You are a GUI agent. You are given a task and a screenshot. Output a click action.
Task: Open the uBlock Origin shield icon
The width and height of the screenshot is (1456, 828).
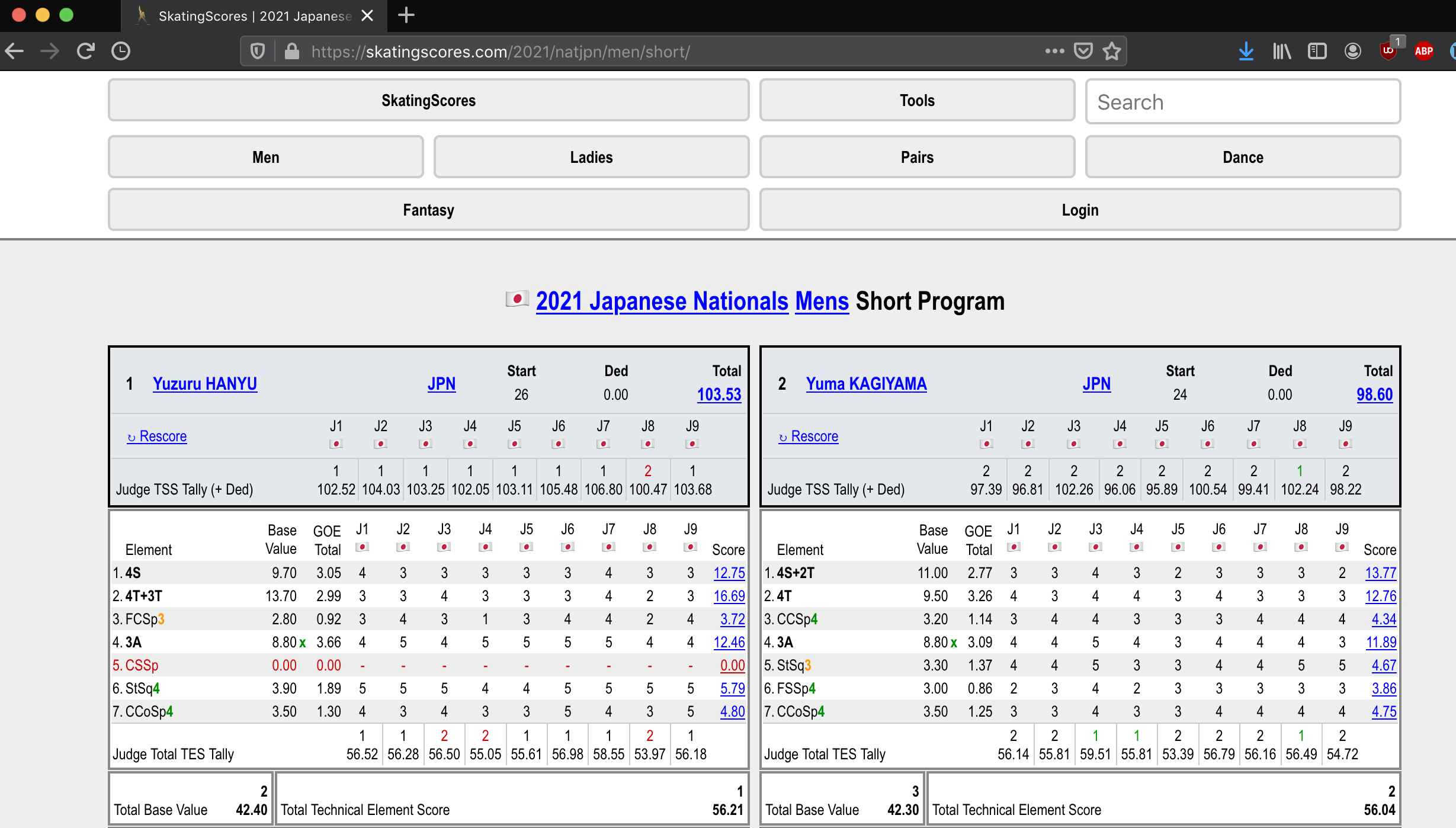pyautogui.click(x=1388, y=52)
